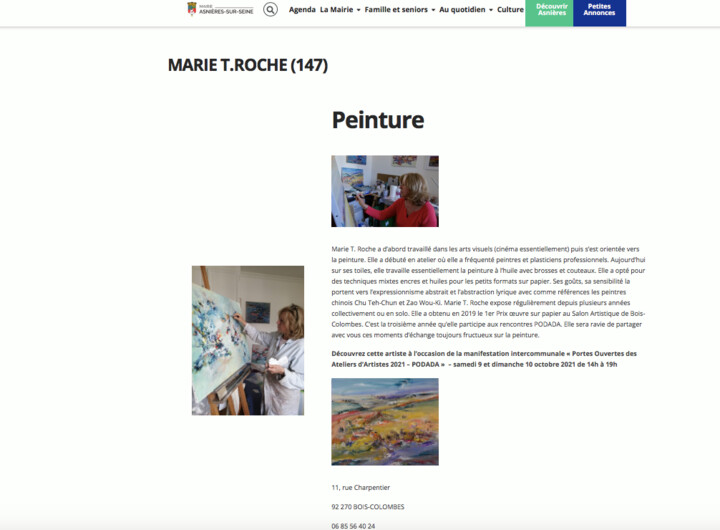The image size is (720, 530).
Task: Open the La Mairie menu label
Action: [x=337, y=9]
